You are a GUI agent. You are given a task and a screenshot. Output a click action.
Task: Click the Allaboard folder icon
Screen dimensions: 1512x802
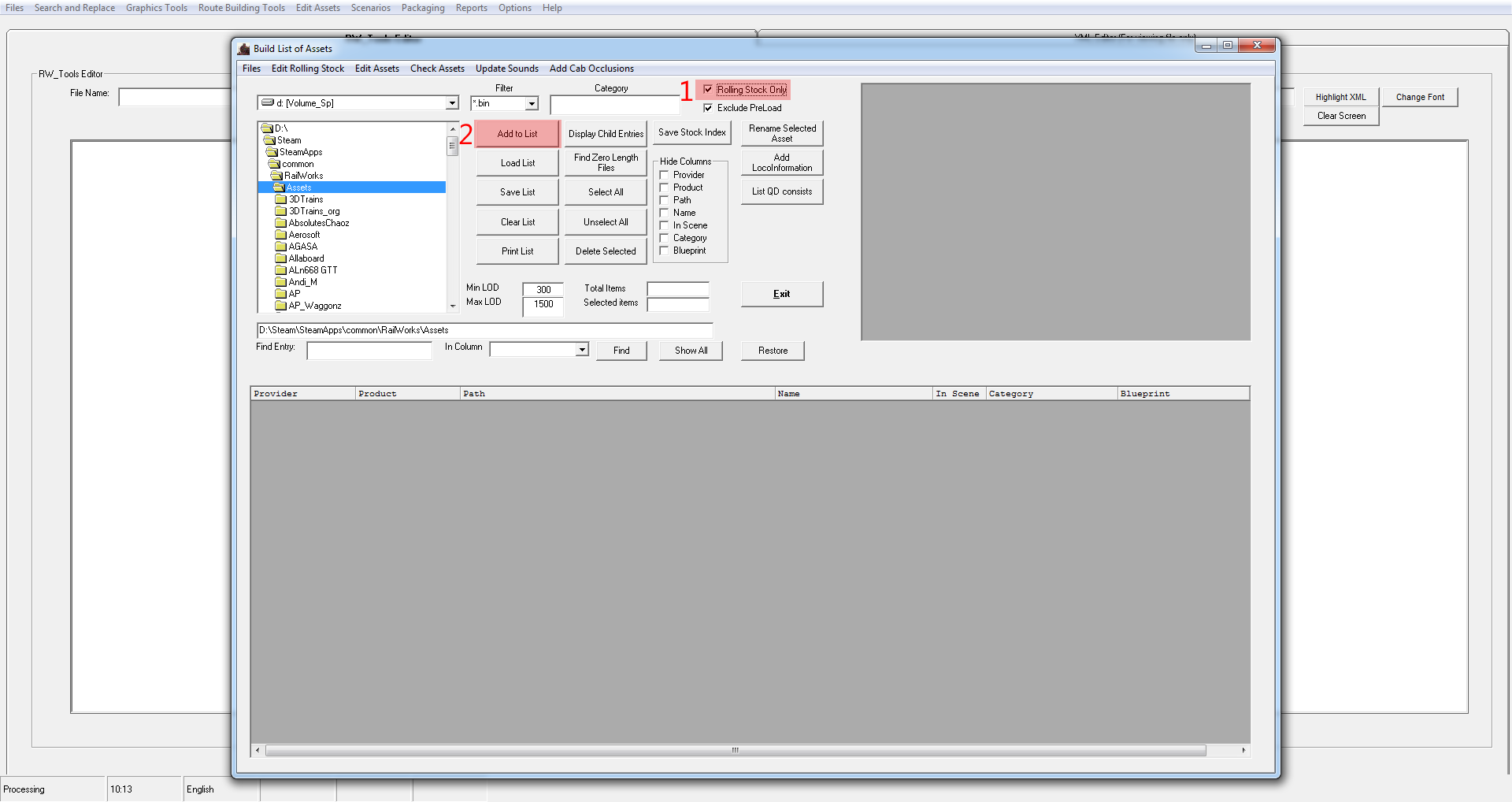(281, 258)
